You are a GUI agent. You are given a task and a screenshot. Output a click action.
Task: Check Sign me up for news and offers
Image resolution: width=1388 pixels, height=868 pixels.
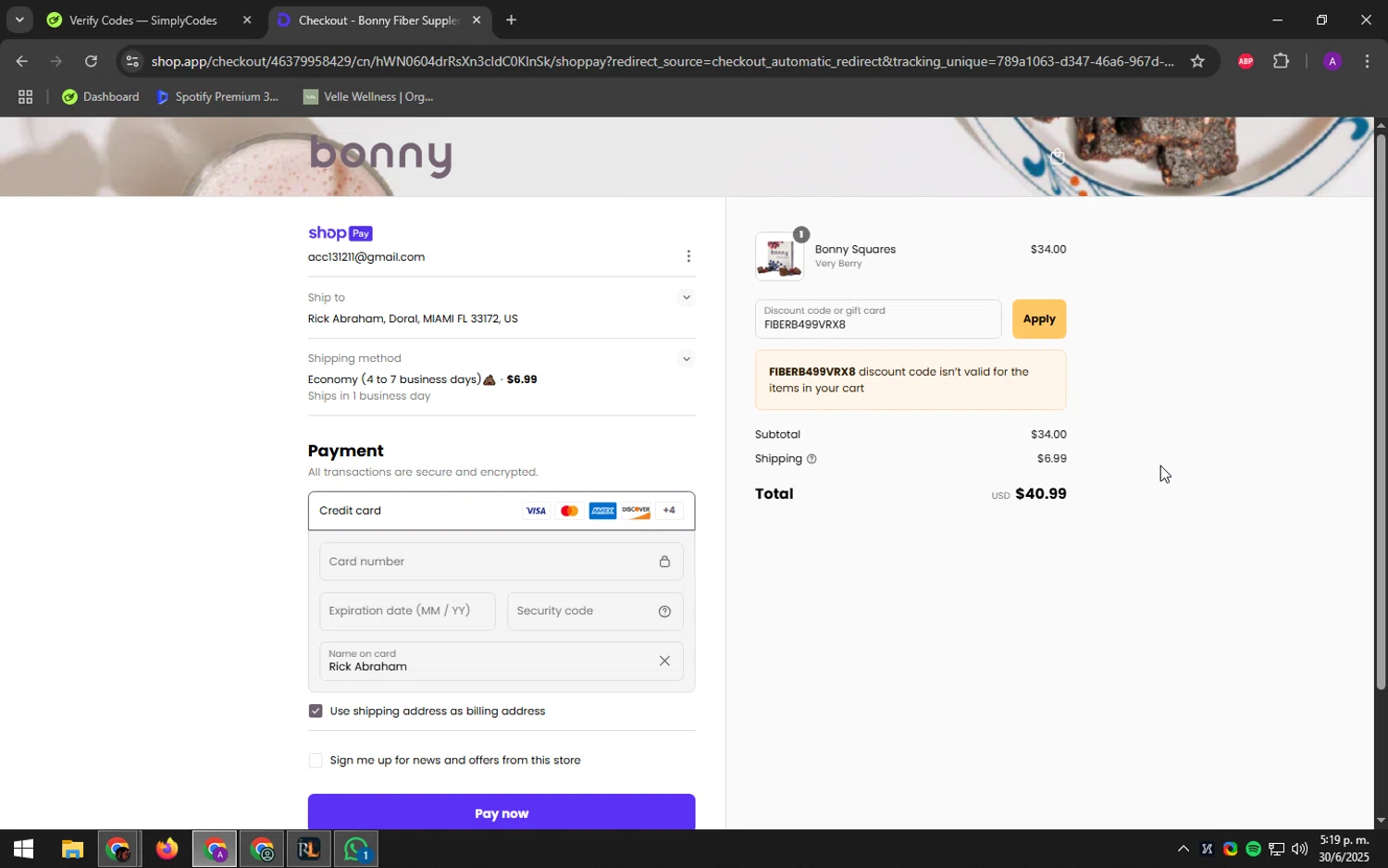pyautogui.click(x=316, y=761)
